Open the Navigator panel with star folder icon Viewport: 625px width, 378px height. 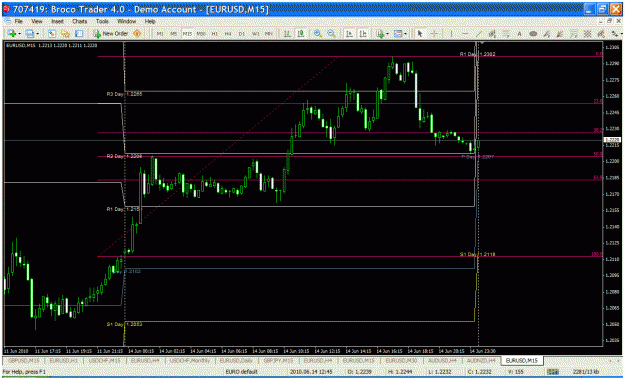(65, 34)
